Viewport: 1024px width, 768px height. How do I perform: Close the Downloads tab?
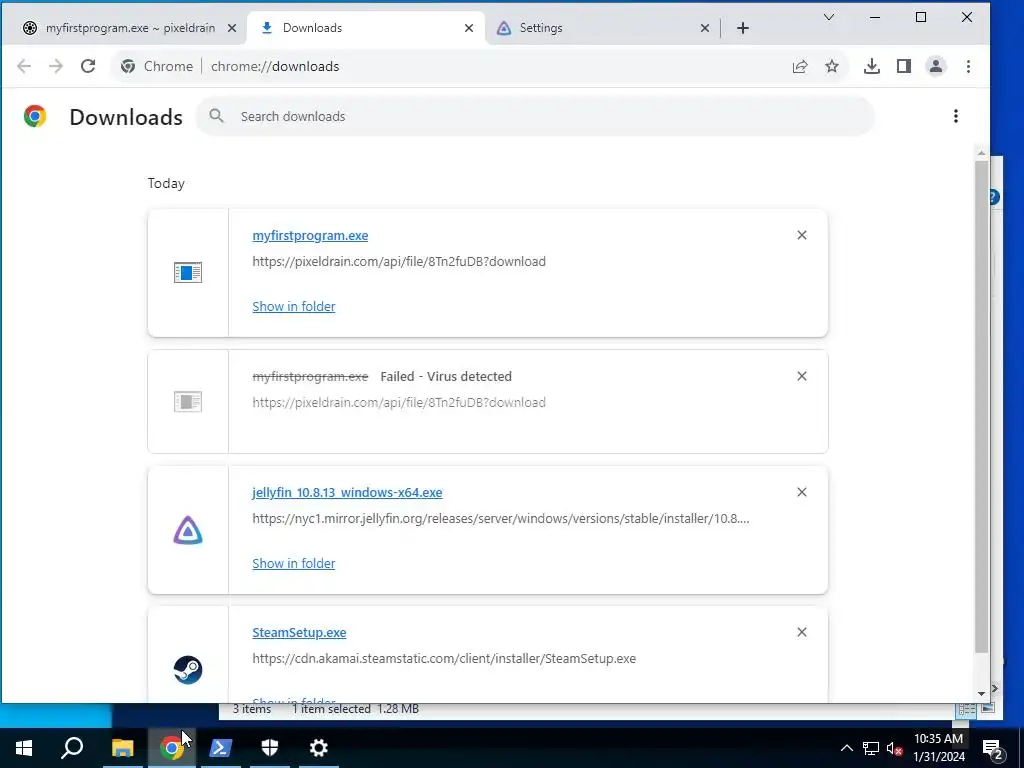(469, 28)
